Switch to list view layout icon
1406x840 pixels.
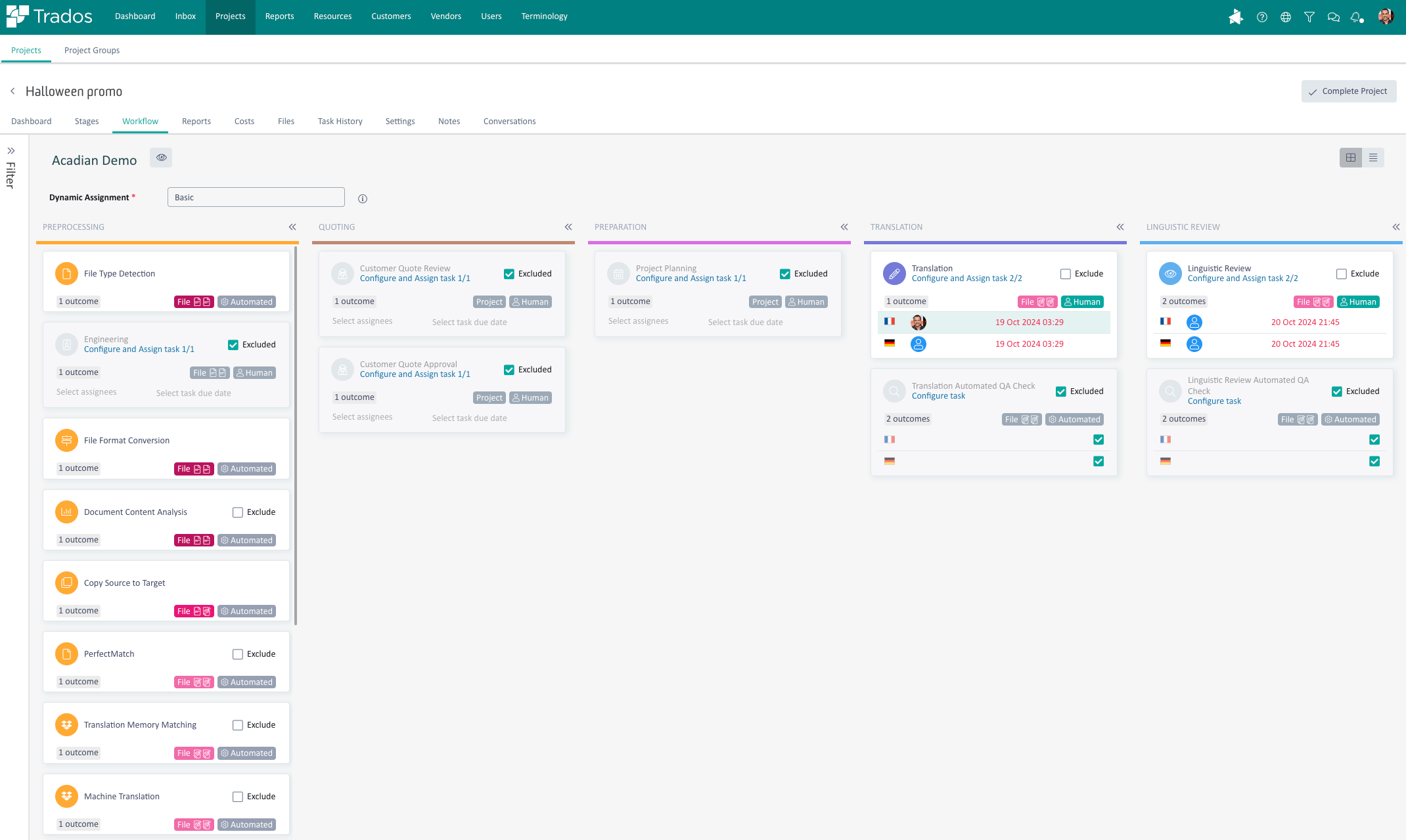[1373, 158]
